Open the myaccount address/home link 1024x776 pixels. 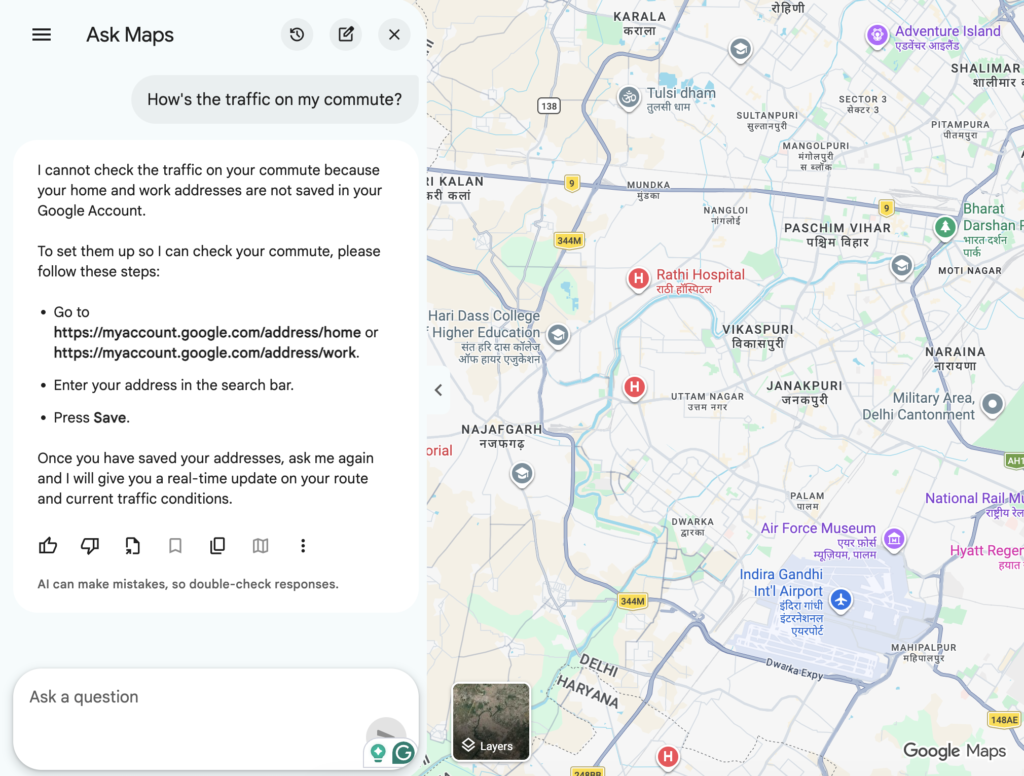[x=207, y=332]
